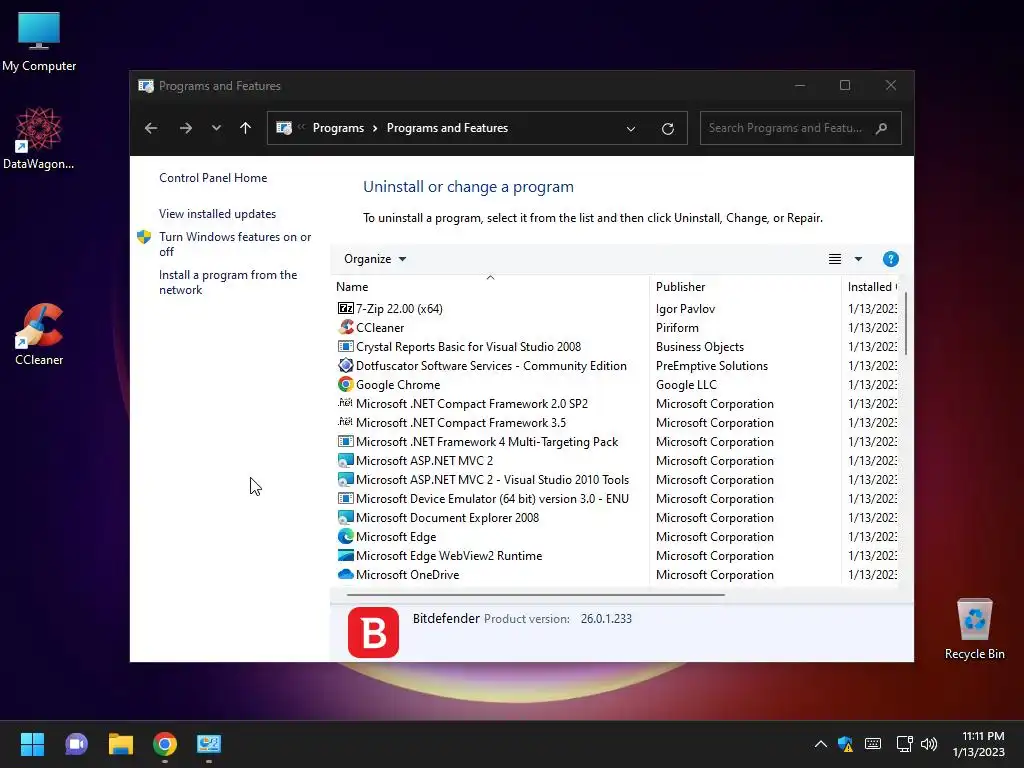Viewport: 1024px width, 768px height.
Task: Click Piriform publisher cell
Action: (x=677, y=327)
